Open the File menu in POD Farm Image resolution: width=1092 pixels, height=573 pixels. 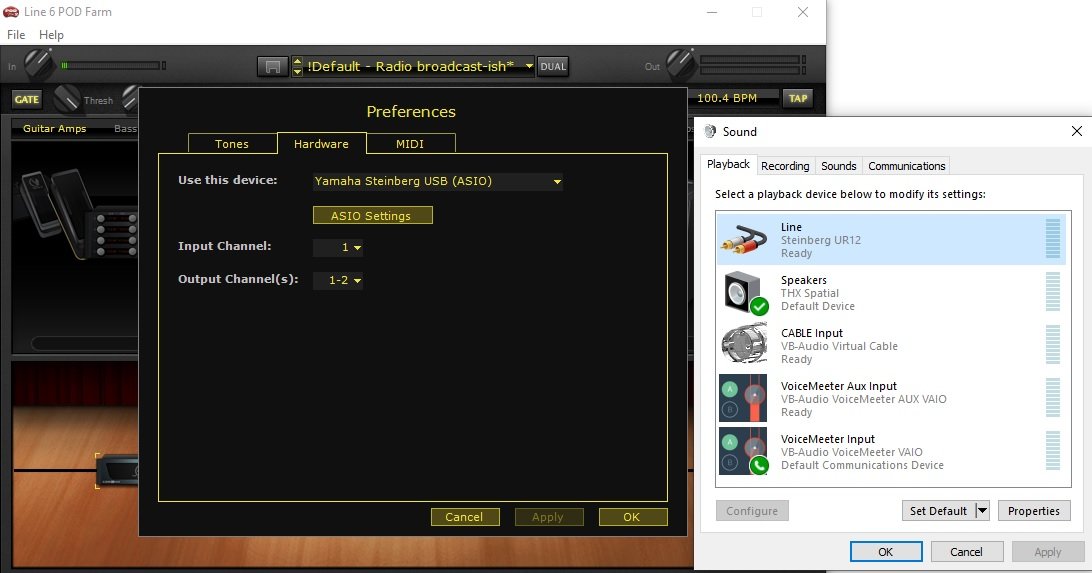click(x=16, y=34)
